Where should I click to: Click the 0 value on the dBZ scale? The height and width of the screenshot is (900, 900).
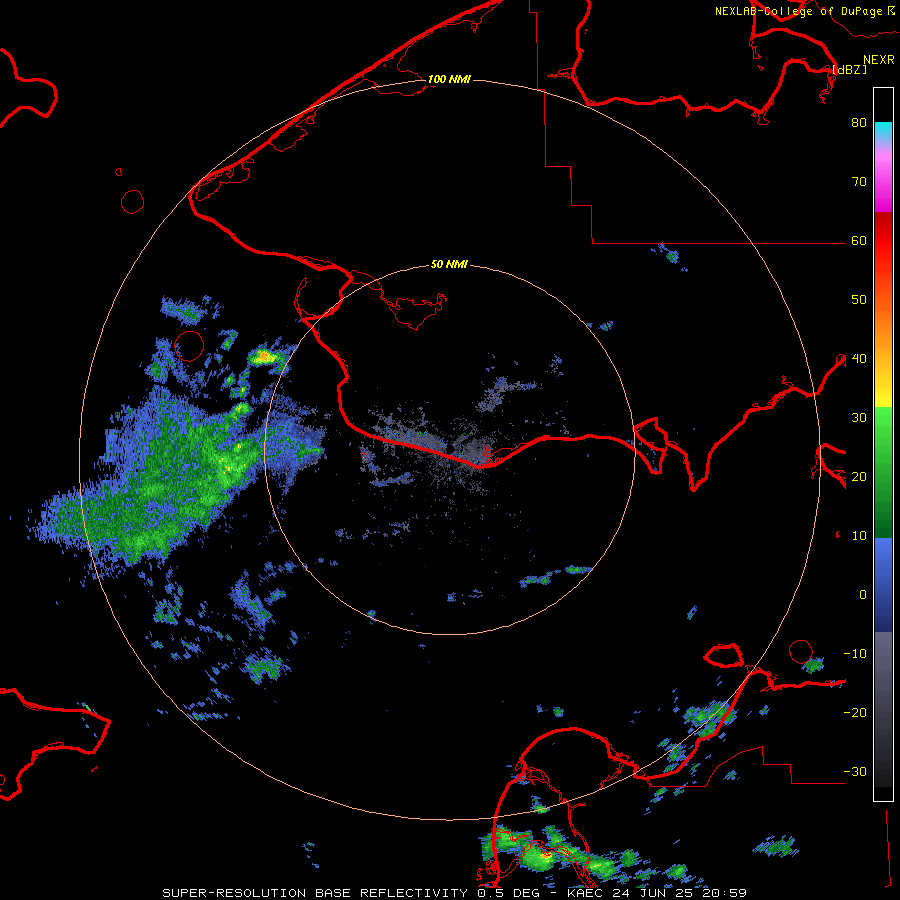tap(863, 595)
